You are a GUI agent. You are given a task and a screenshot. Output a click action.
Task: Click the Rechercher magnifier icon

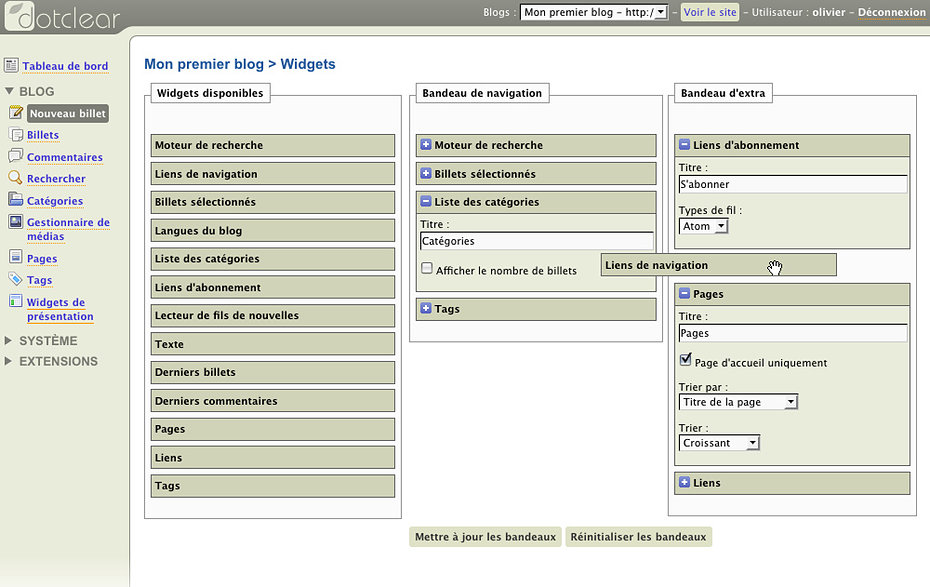click(x=15, y=178)
